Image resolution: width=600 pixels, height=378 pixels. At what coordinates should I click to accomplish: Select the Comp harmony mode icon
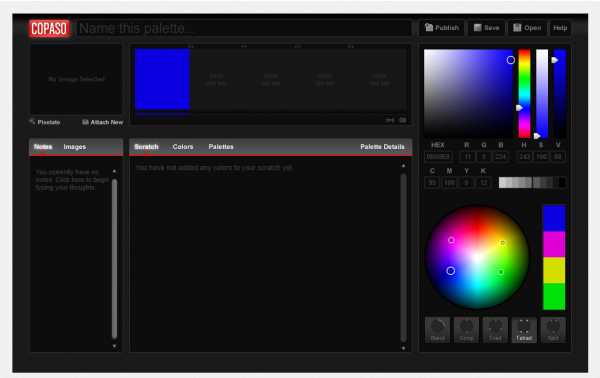click(x=466, y=329)
